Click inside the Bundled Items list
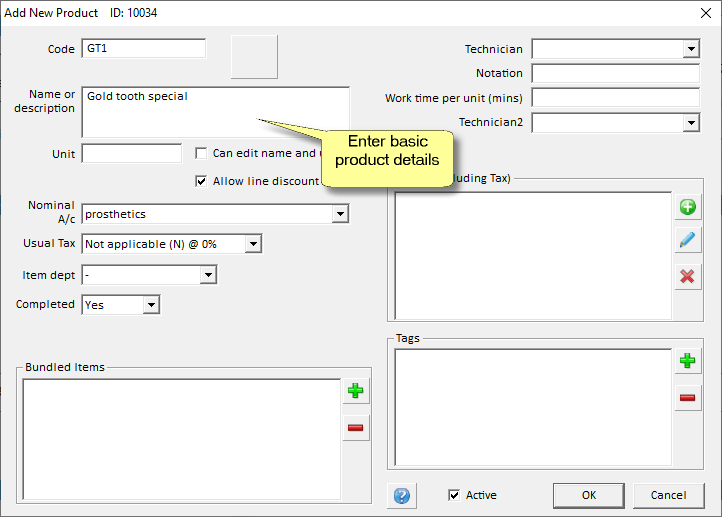722x517 pixels. [182, 439]
